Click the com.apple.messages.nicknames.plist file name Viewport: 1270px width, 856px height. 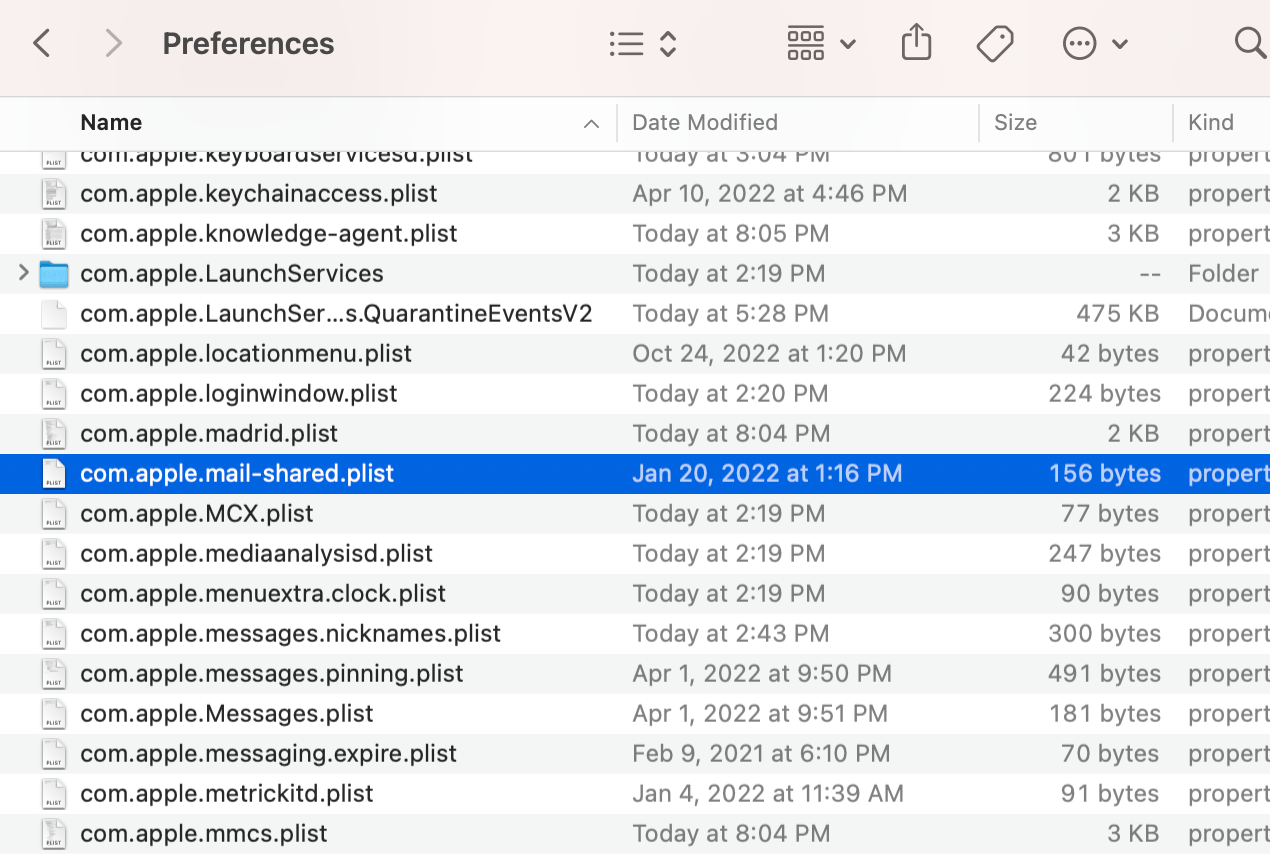point(291,633)
